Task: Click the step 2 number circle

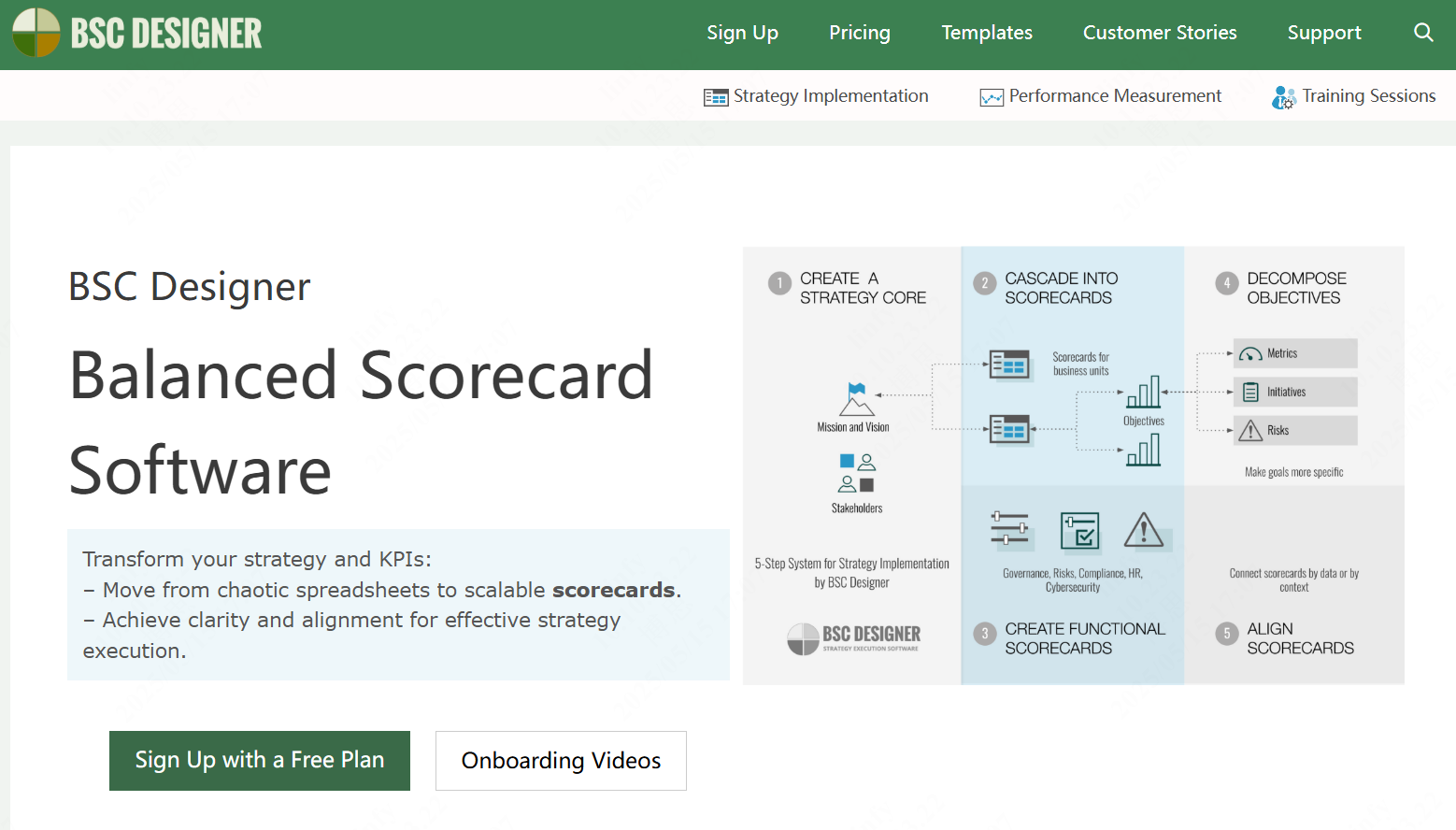Action: point(984,283)
